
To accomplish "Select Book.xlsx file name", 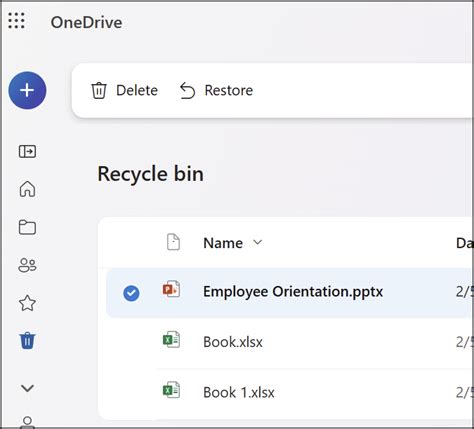I will pyautogui.click(x=233, y=342).
